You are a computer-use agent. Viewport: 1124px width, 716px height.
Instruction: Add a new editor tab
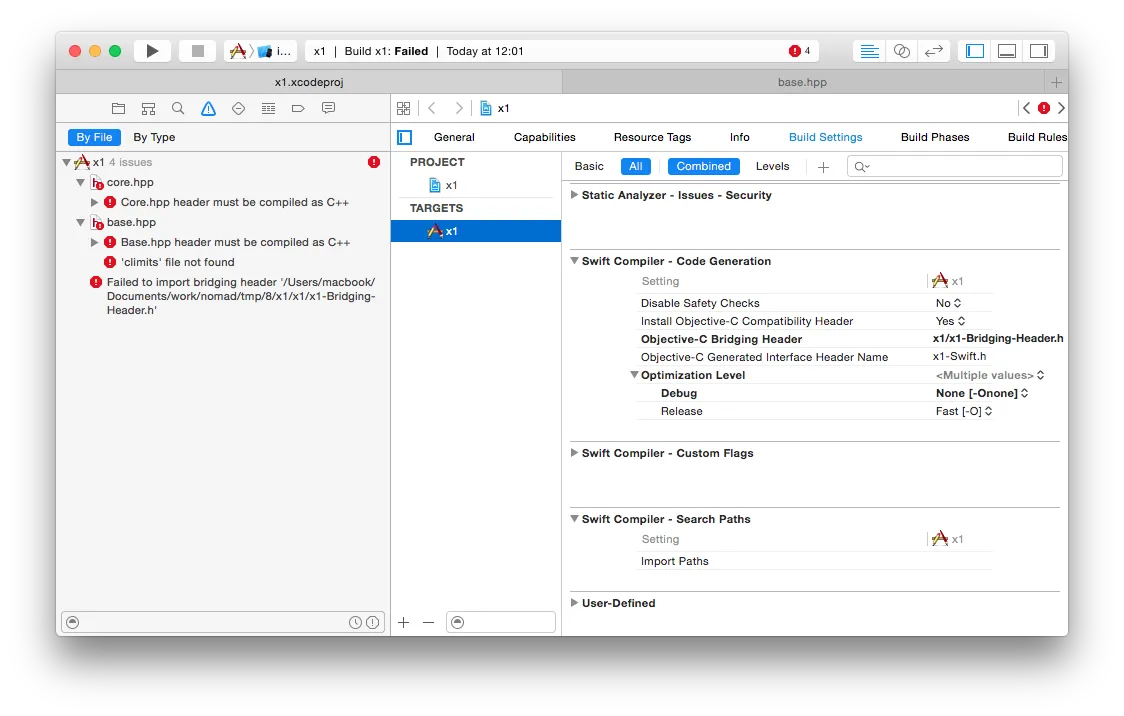[x=1056, y=82]
